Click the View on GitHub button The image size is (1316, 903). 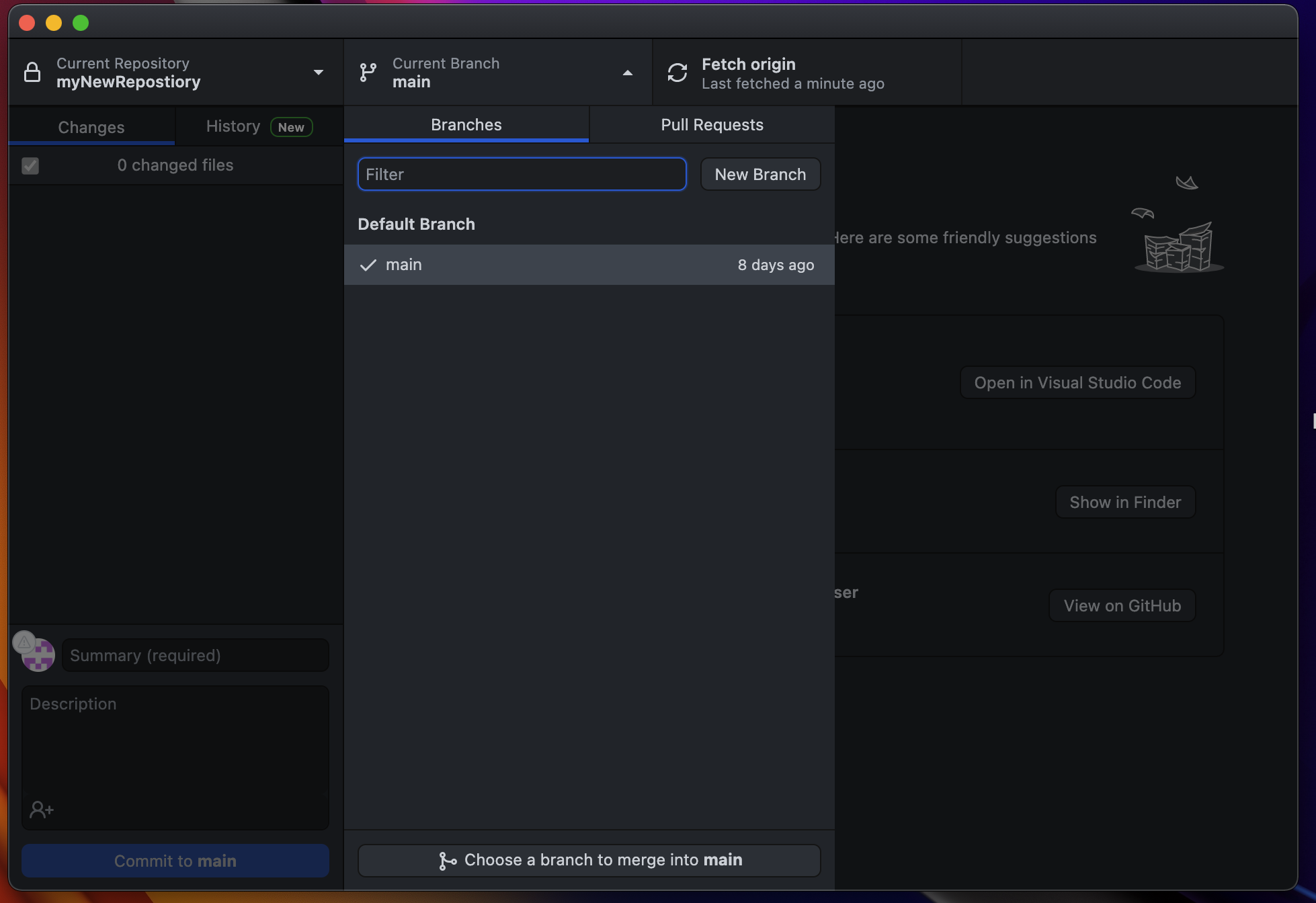[x=1122, y=605]
